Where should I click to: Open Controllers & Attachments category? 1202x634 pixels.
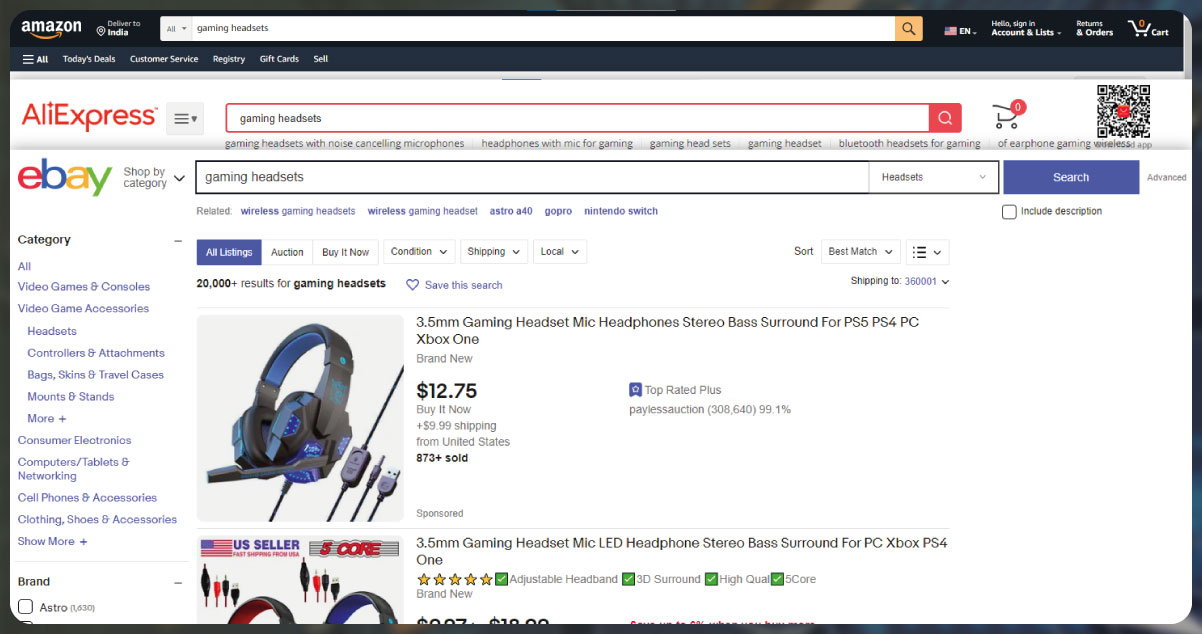coord(96,353)
